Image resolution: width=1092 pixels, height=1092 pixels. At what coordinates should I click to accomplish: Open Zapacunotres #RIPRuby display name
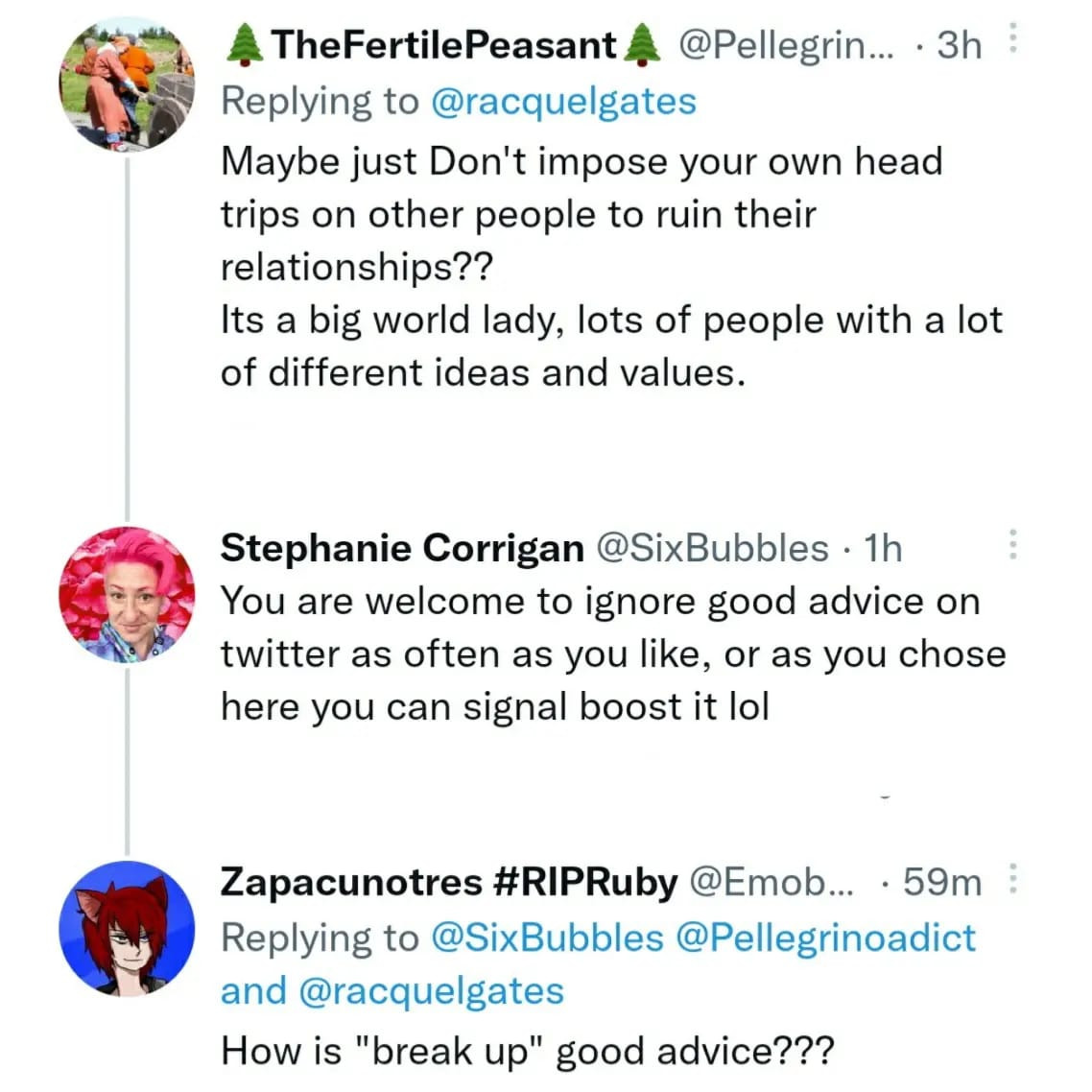pos(448,881)
